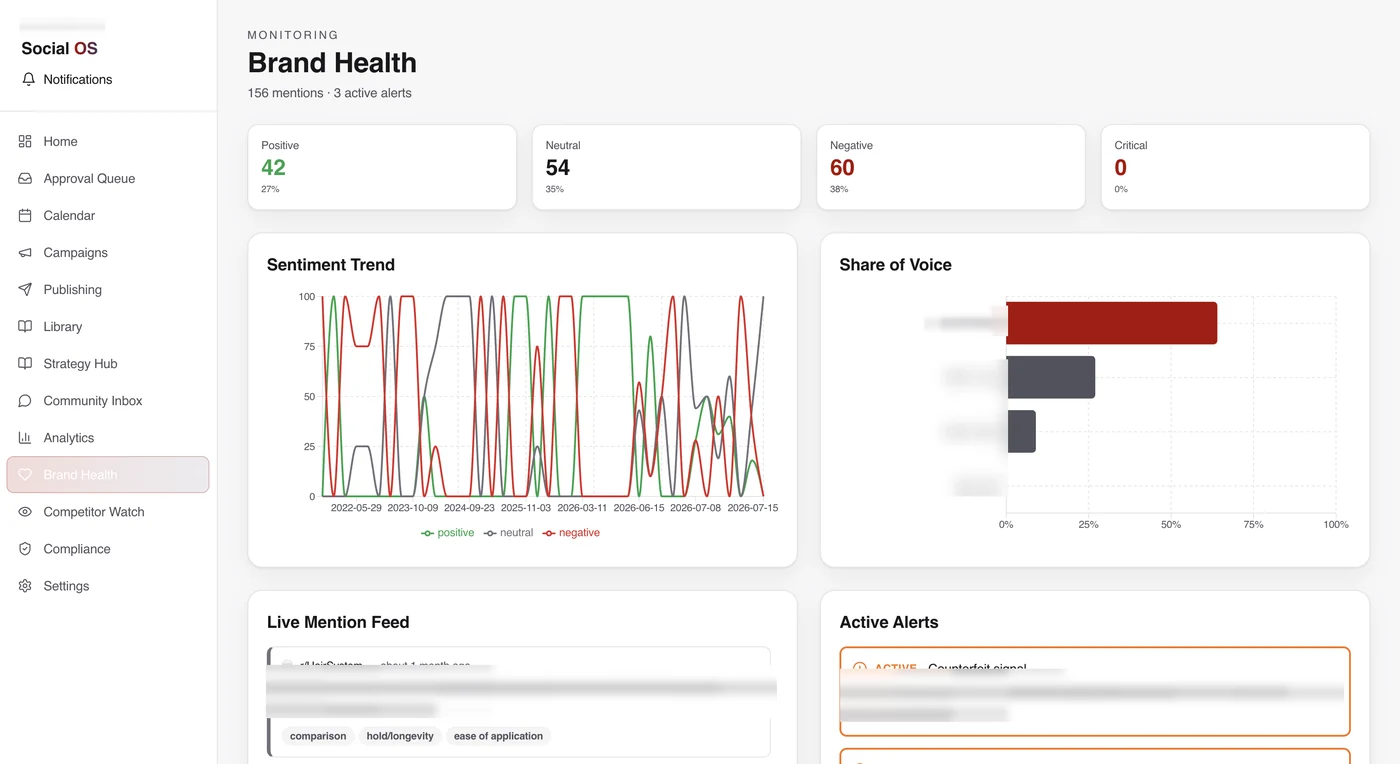Click the gray neutral legend entry
Screen dimensions: 1400x764
[508, 533]
